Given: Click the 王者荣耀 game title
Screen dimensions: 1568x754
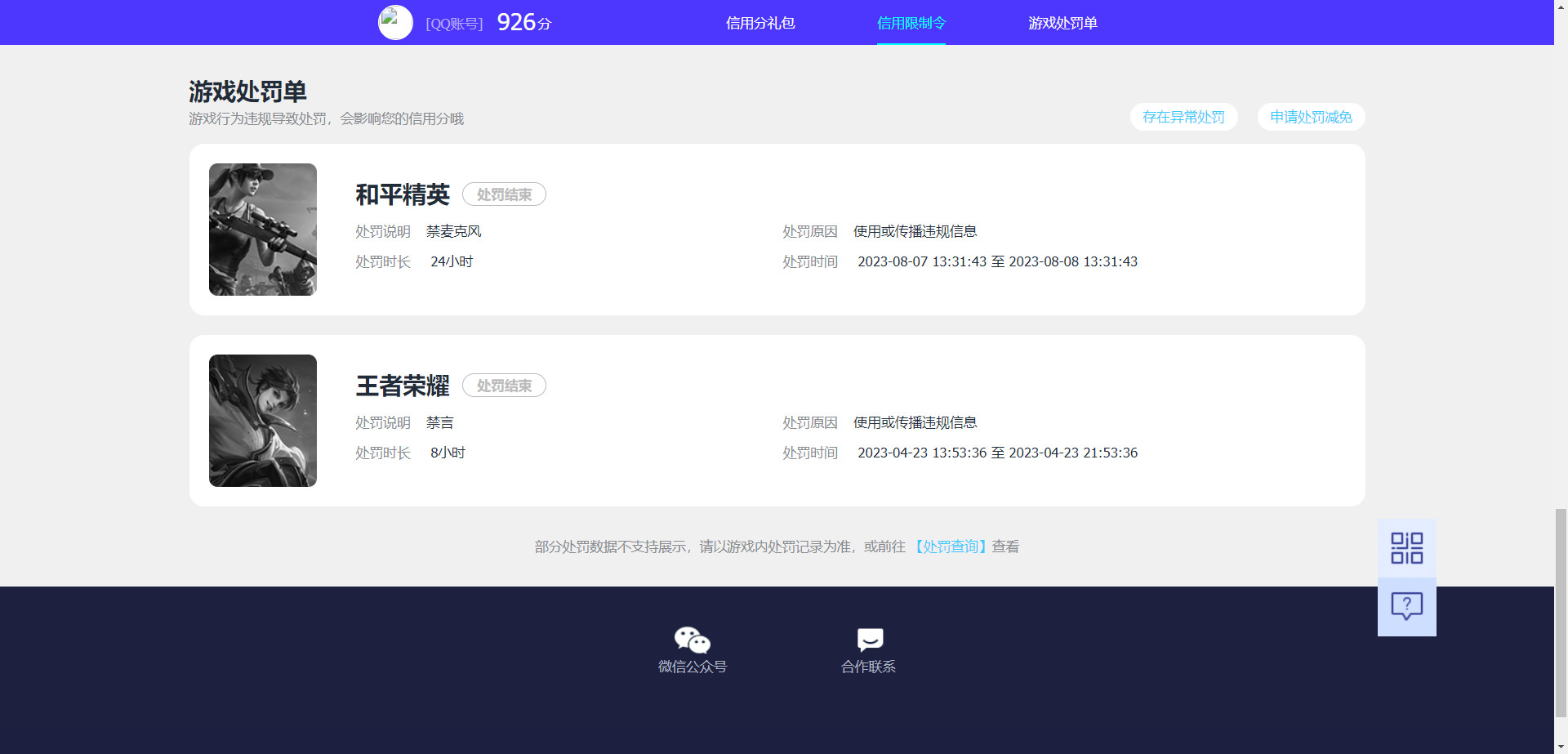Looking at the screenshot, I should [x=403, y=386].
